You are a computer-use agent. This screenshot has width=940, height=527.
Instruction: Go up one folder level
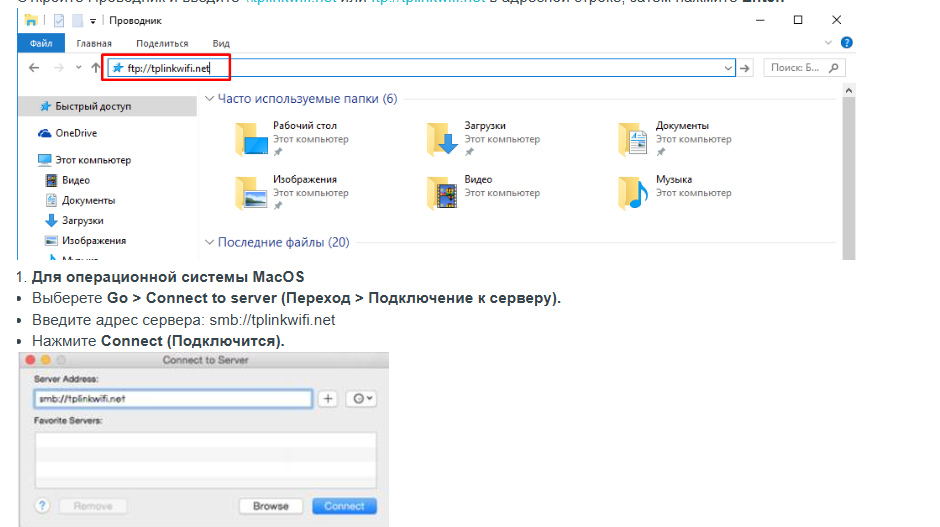(x=96, y=68)
